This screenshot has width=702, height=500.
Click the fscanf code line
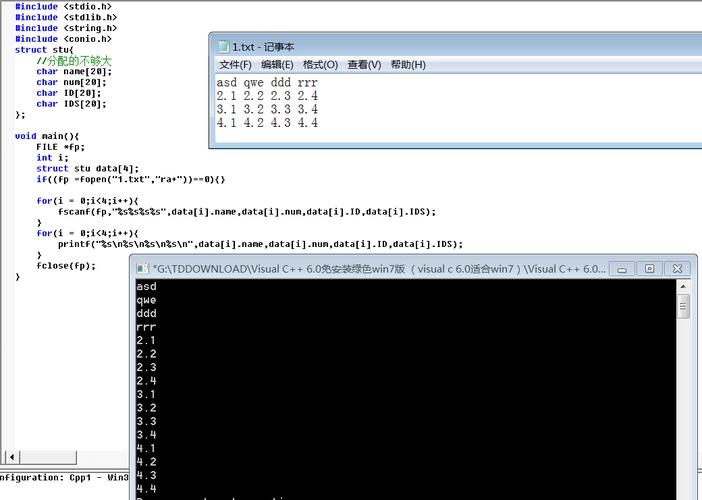[247, 212]
